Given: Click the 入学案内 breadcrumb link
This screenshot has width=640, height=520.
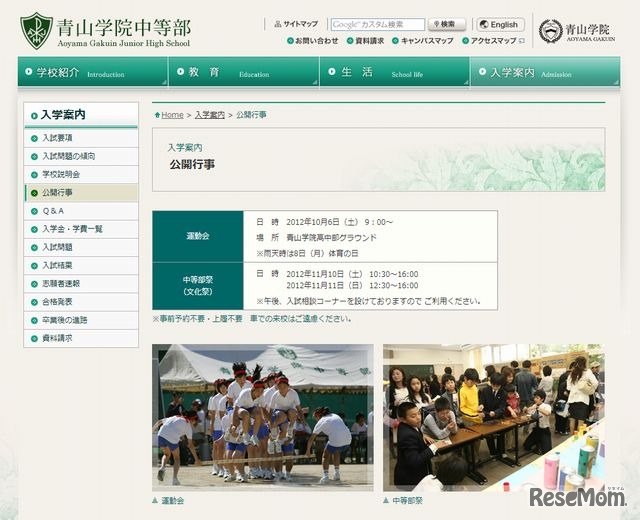Looking at the screenshot, I should point(209,115).
